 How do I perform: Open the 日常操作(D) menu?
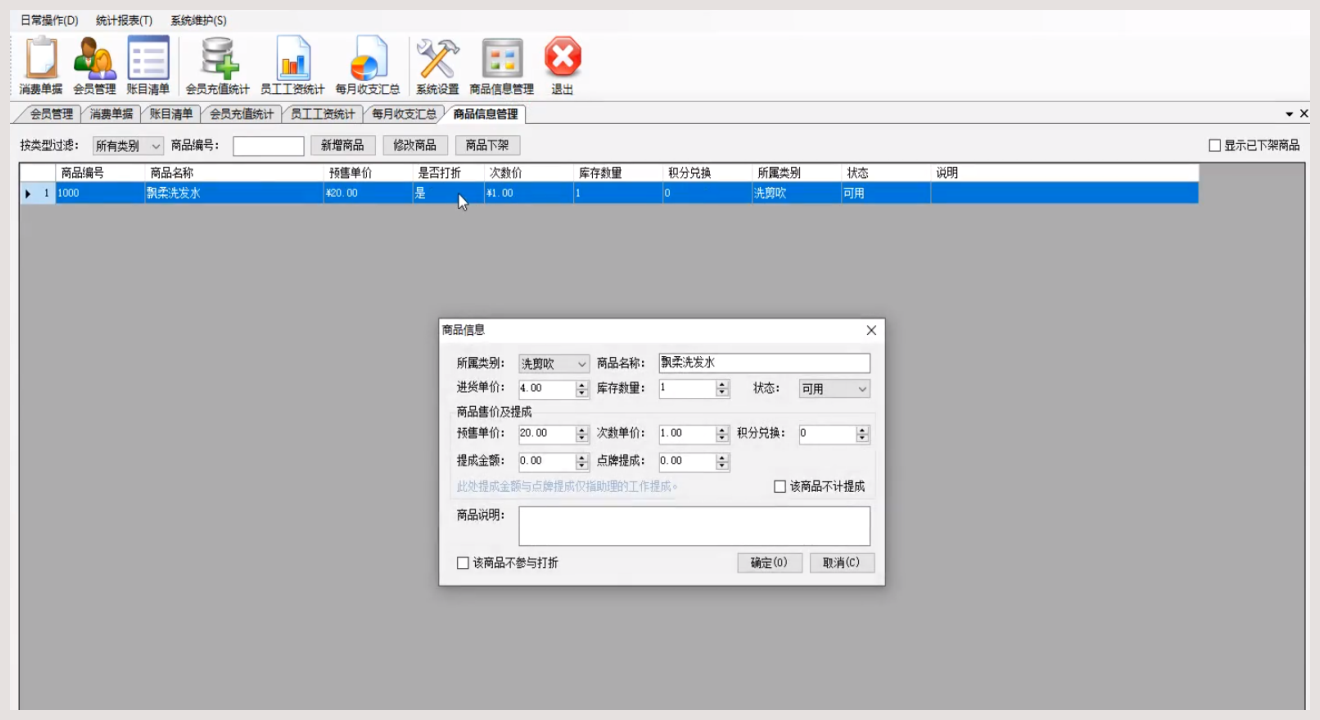pyautogui.click(x=49, y=20)
